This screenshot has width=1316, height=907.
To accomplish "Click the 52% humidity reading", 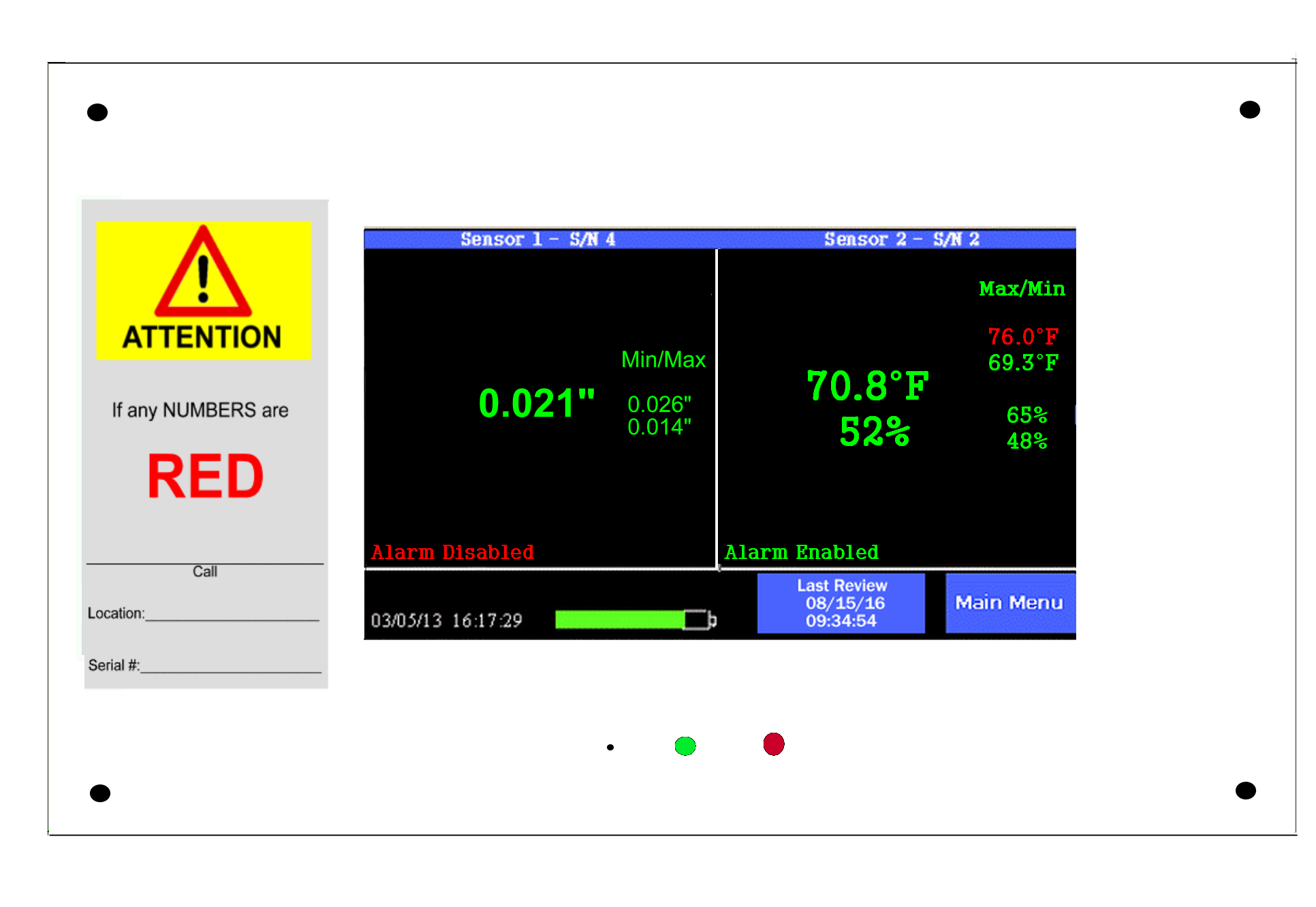I will point(875,432).
